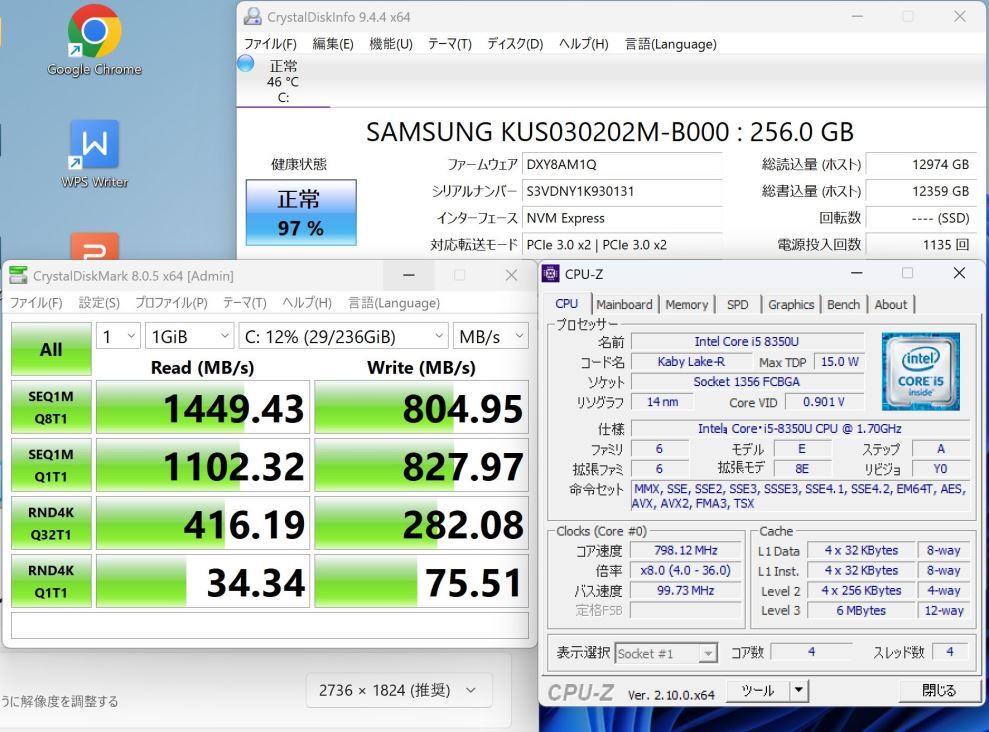
Task: Click the Level 3 cache value 6 MBytes
Action: 861,611
